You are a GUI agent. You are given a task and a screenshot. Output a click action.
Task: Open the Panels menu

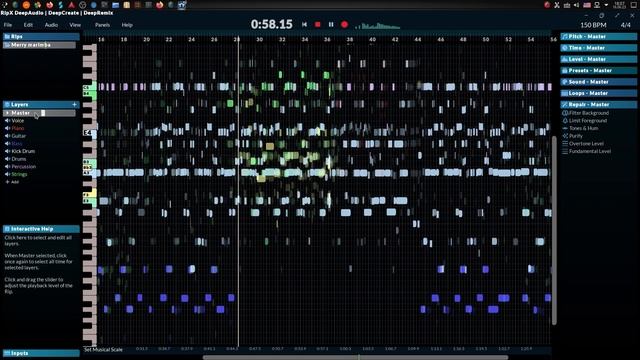[102, 25]
